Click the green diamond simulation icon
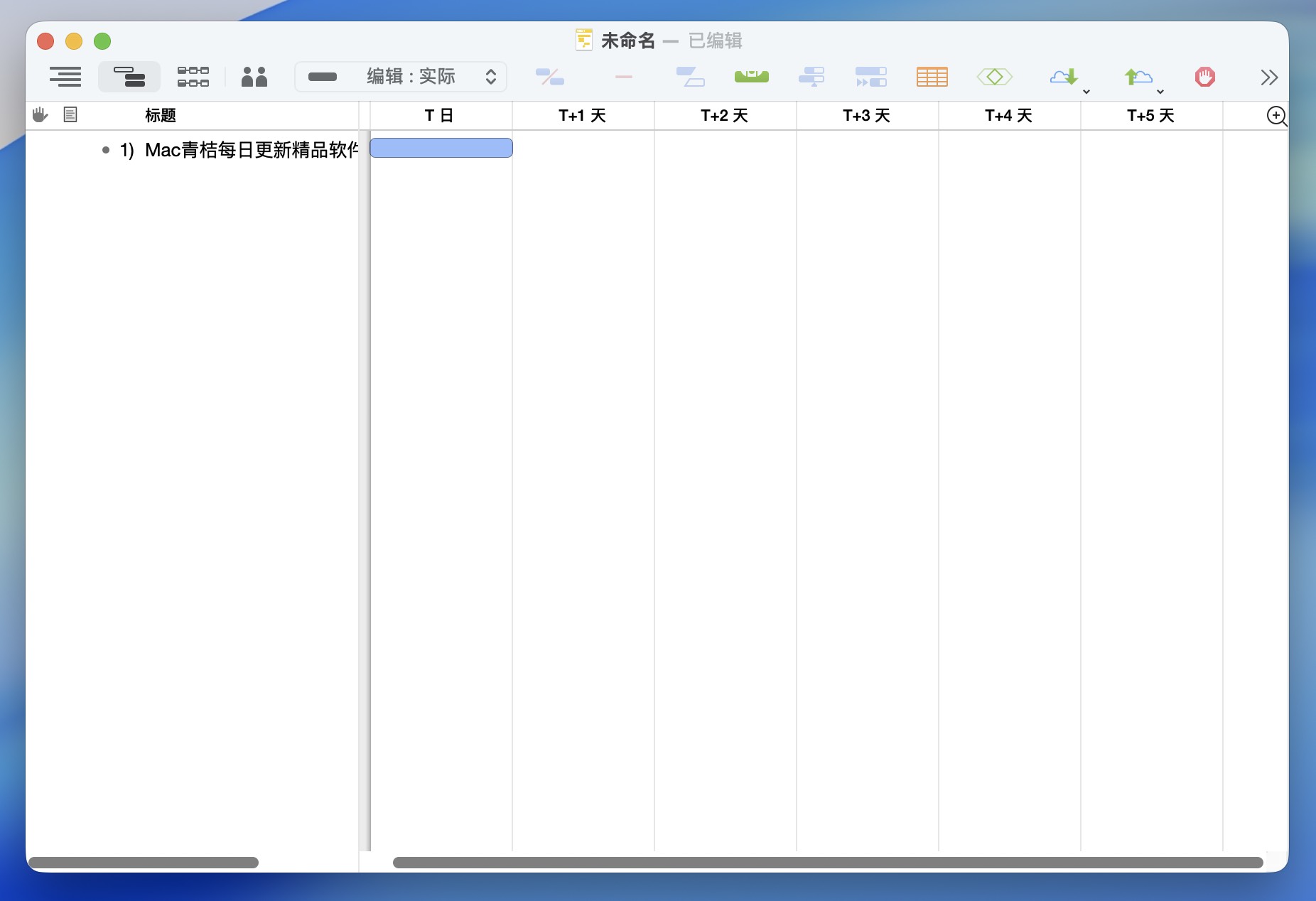Screen dimensions: 1316x901 click(994, 77)
